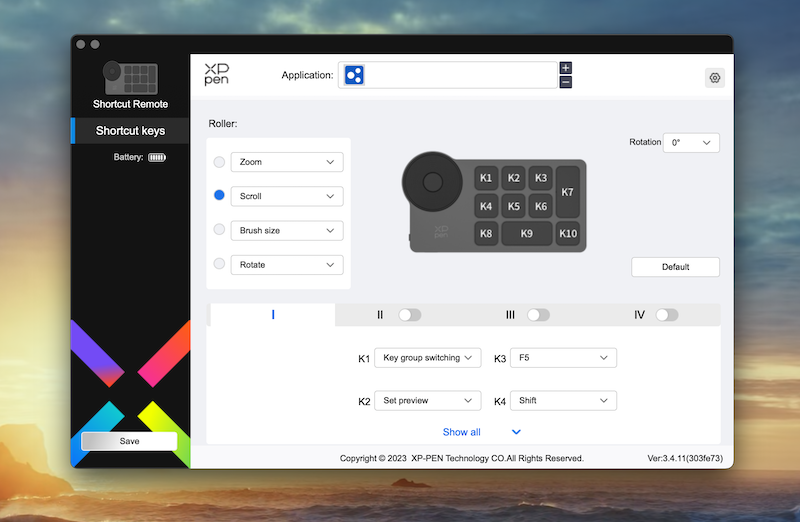Select the Brush size roller radio button
Viewport: 800px width, 522px height.
219,230
